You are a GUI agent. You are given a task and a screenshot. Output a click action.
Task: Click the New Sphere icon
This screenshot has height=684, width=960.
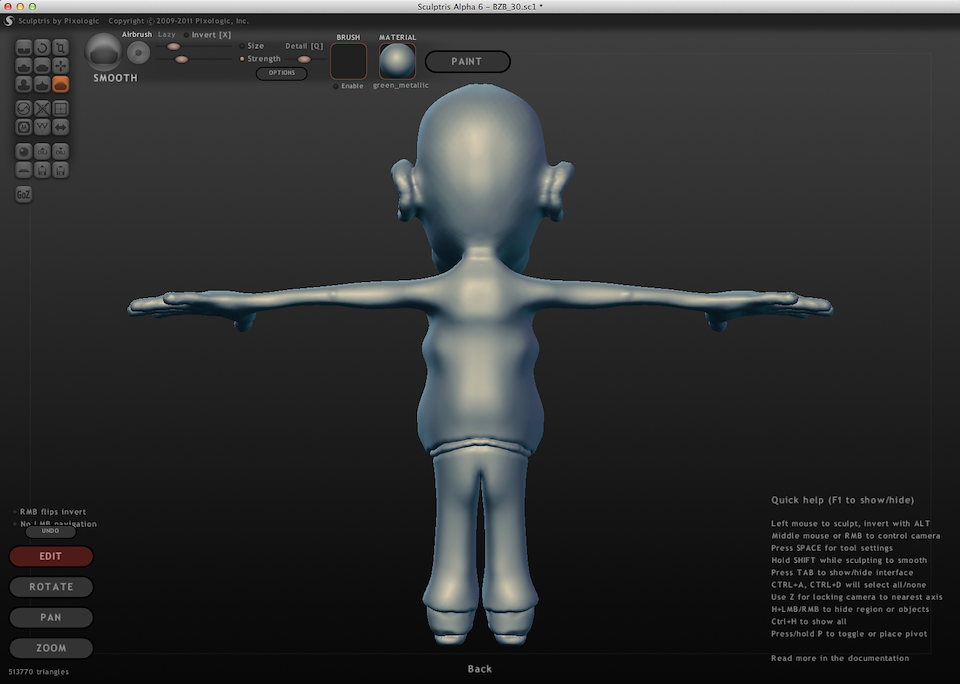click(24, 151)
